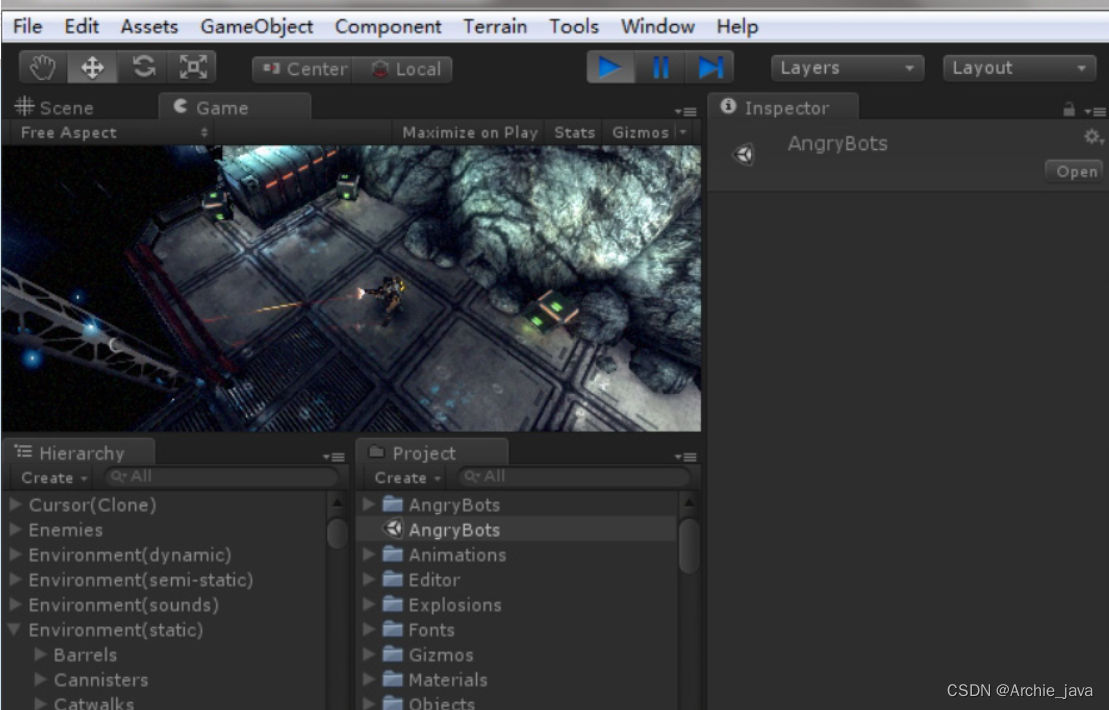The image size is (1109, 710).
Task: Open the Game view panel options icon
Action: point(685,111)
